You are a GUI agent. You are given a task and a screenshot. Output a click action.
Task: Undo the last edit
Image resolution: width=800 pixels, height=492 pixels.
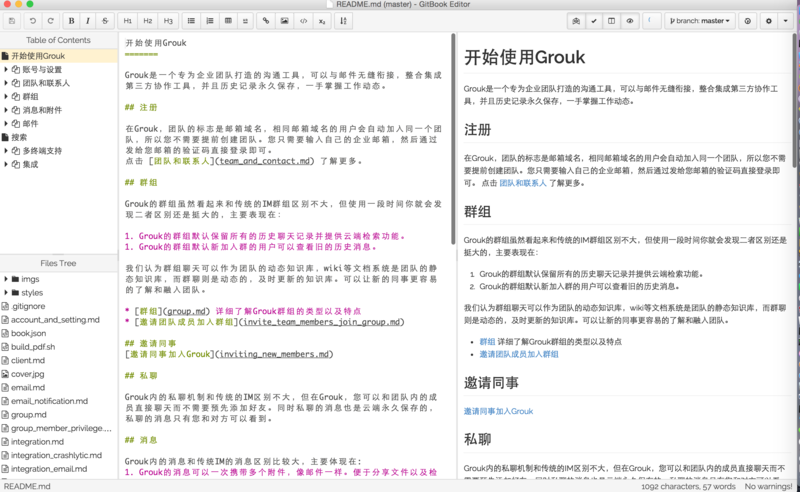click(x=33, y=21)
